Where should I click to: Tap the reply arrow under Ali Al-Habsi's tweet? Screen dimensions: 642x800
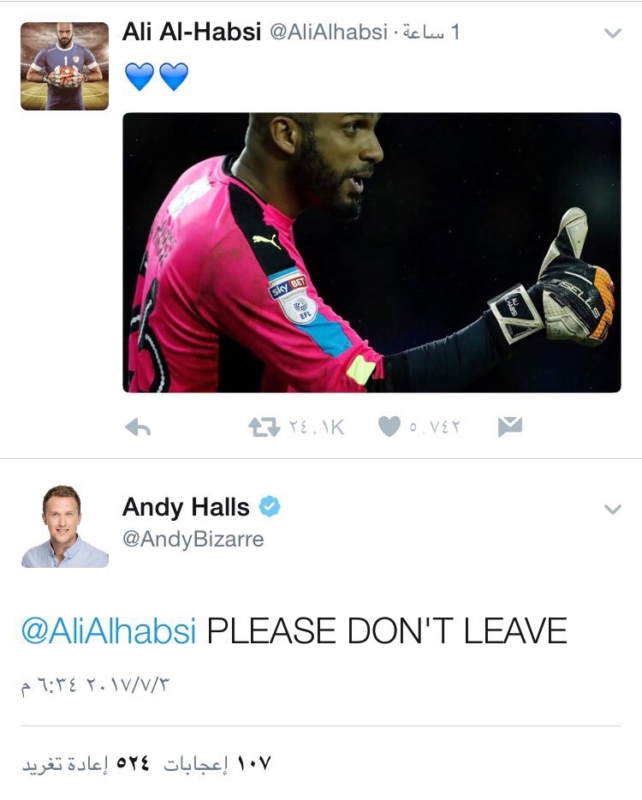tap(138, 428)
